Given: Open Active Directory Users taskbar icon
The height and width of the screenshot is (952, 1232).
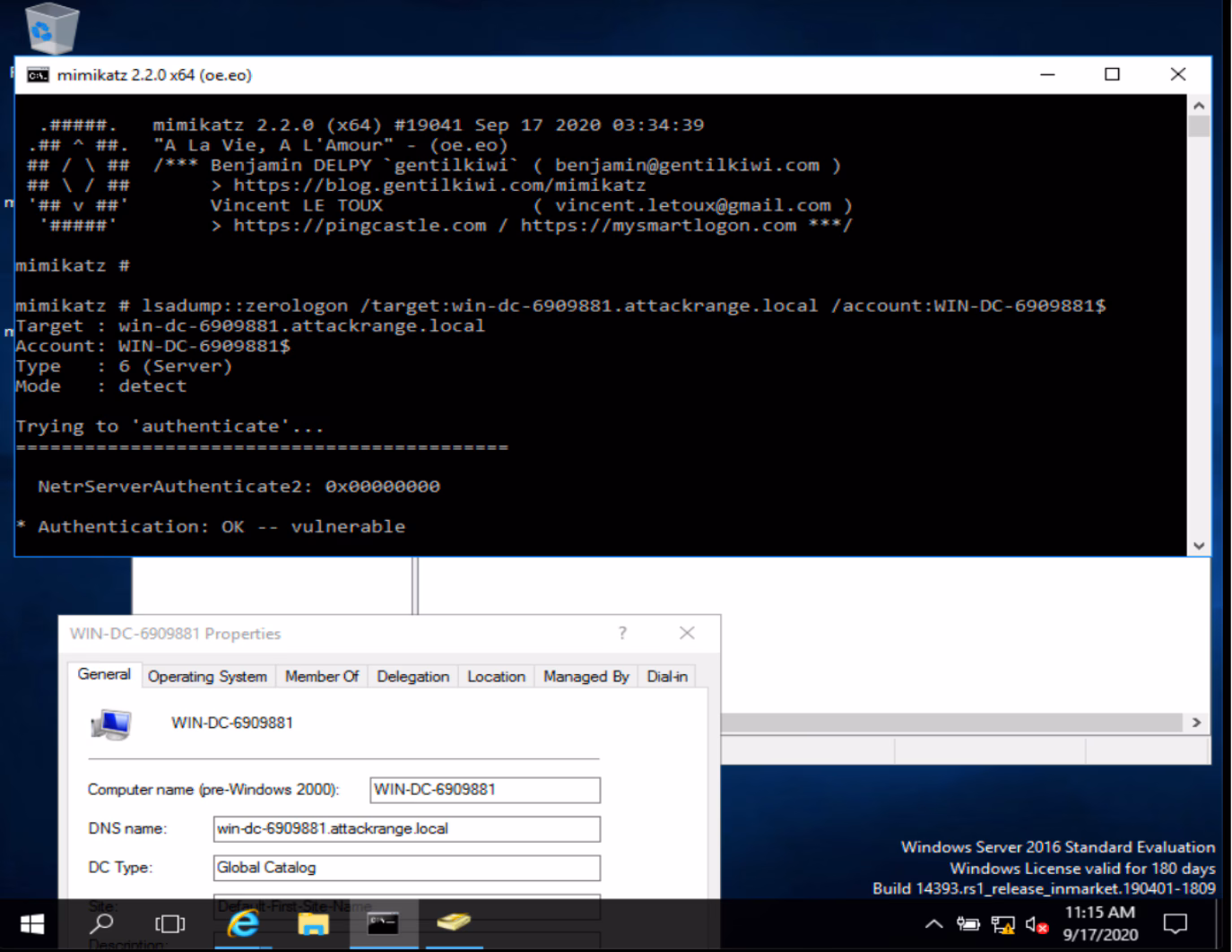Looking at the screenshot, I should tap(454, 922).
